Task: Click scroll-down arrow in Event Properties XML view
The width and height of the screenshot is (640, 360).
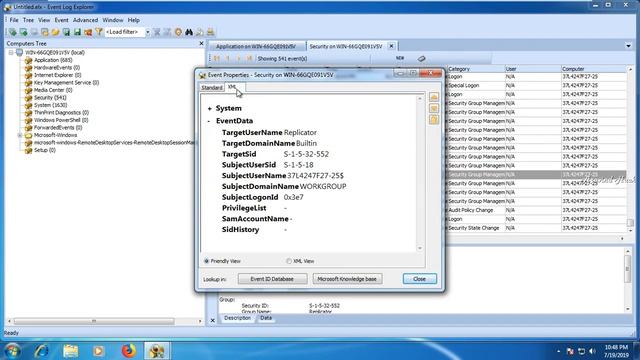Action: (420, 248)
